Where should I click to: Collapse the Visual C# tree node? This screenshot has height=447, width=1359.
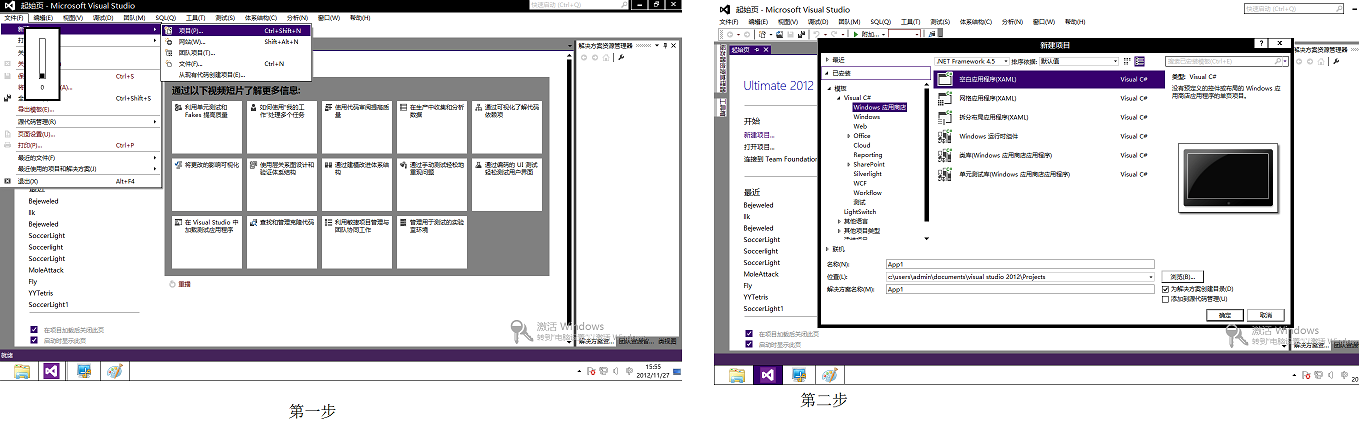838,98
